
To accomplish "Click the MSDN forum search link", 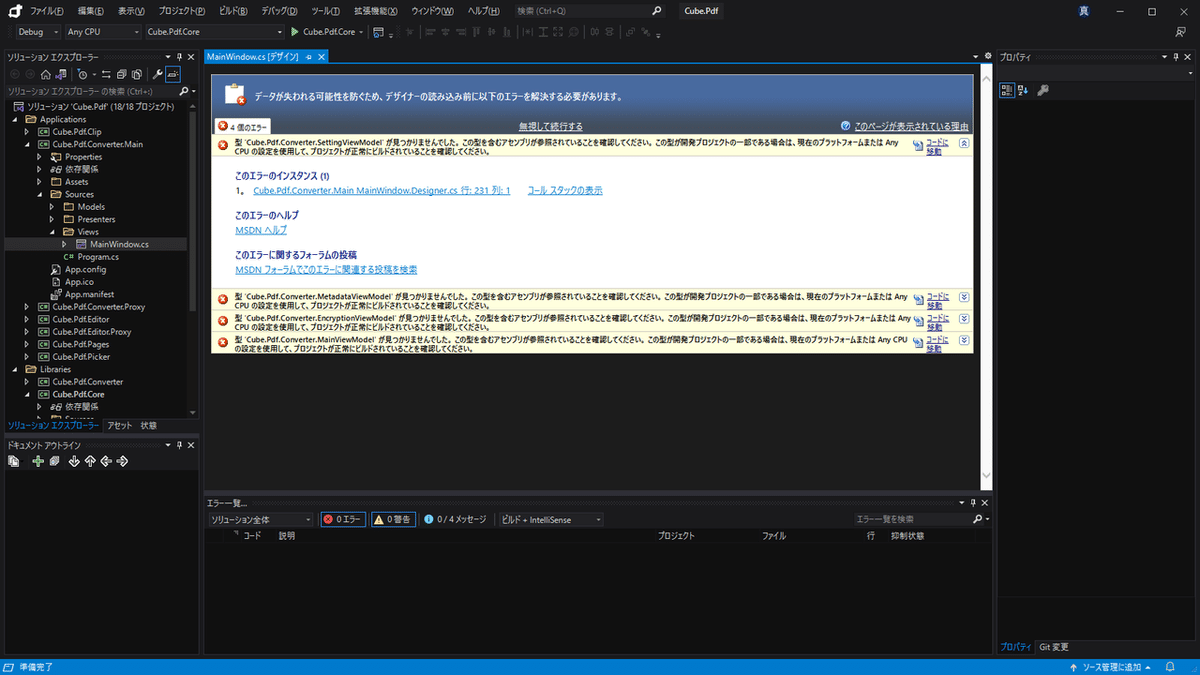I will tap(326, 270).
